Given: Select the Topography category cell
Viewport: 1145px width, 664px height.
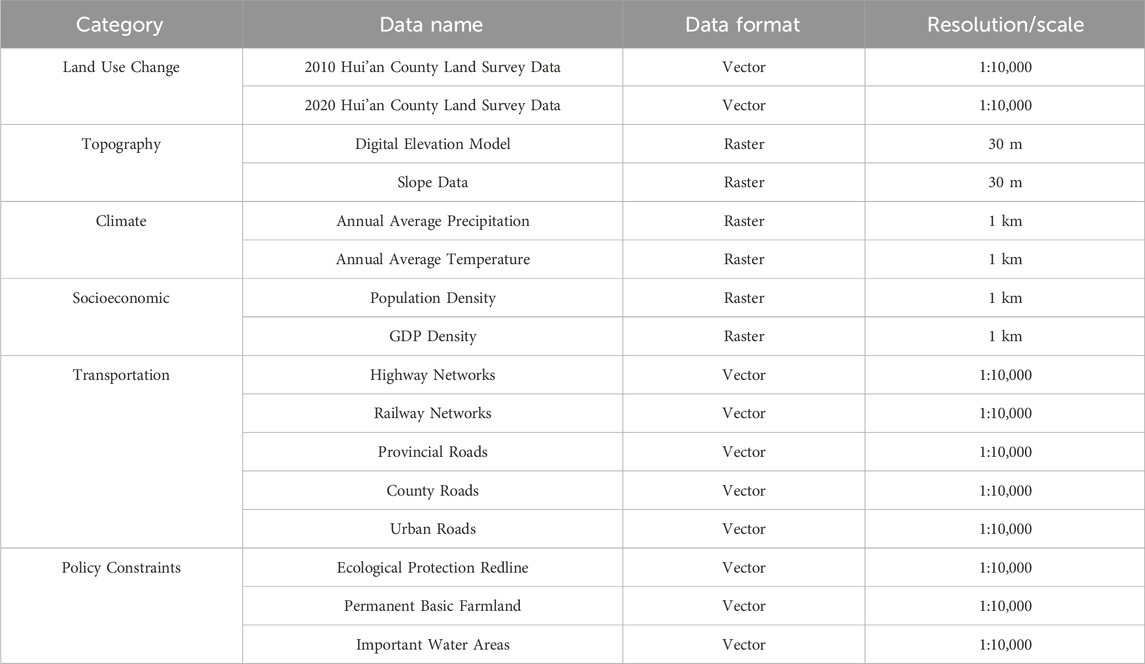Looking at the screenshot, I should (x=121, y=144).
